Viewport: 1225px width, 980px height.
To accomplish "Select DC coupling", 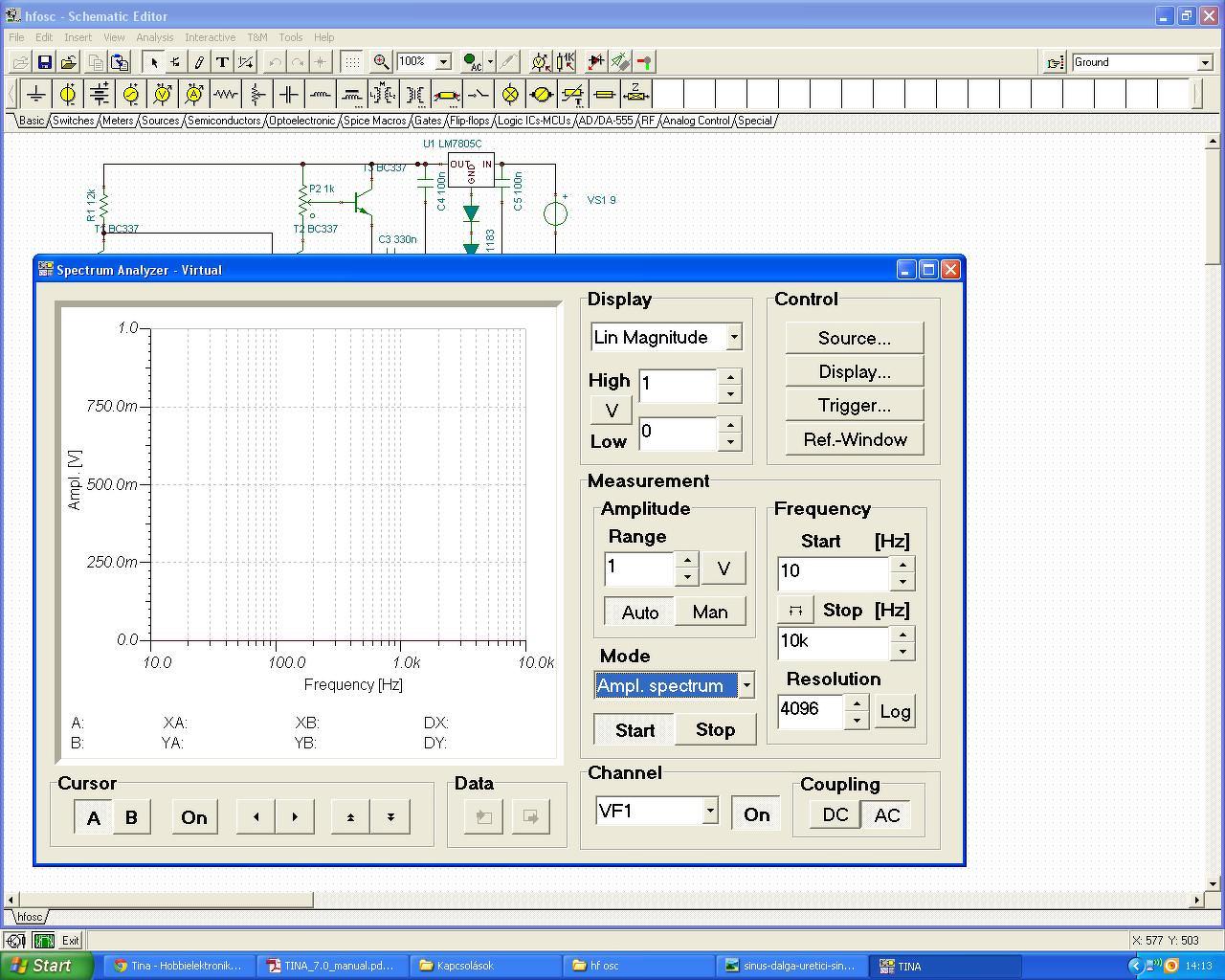I will click(835, 814).
